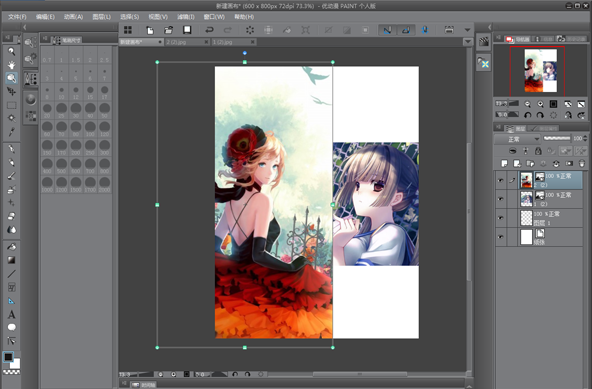Screen dimensions: 592x389
Task: Select the Correct line tool
Action: [x=11, y=341]
